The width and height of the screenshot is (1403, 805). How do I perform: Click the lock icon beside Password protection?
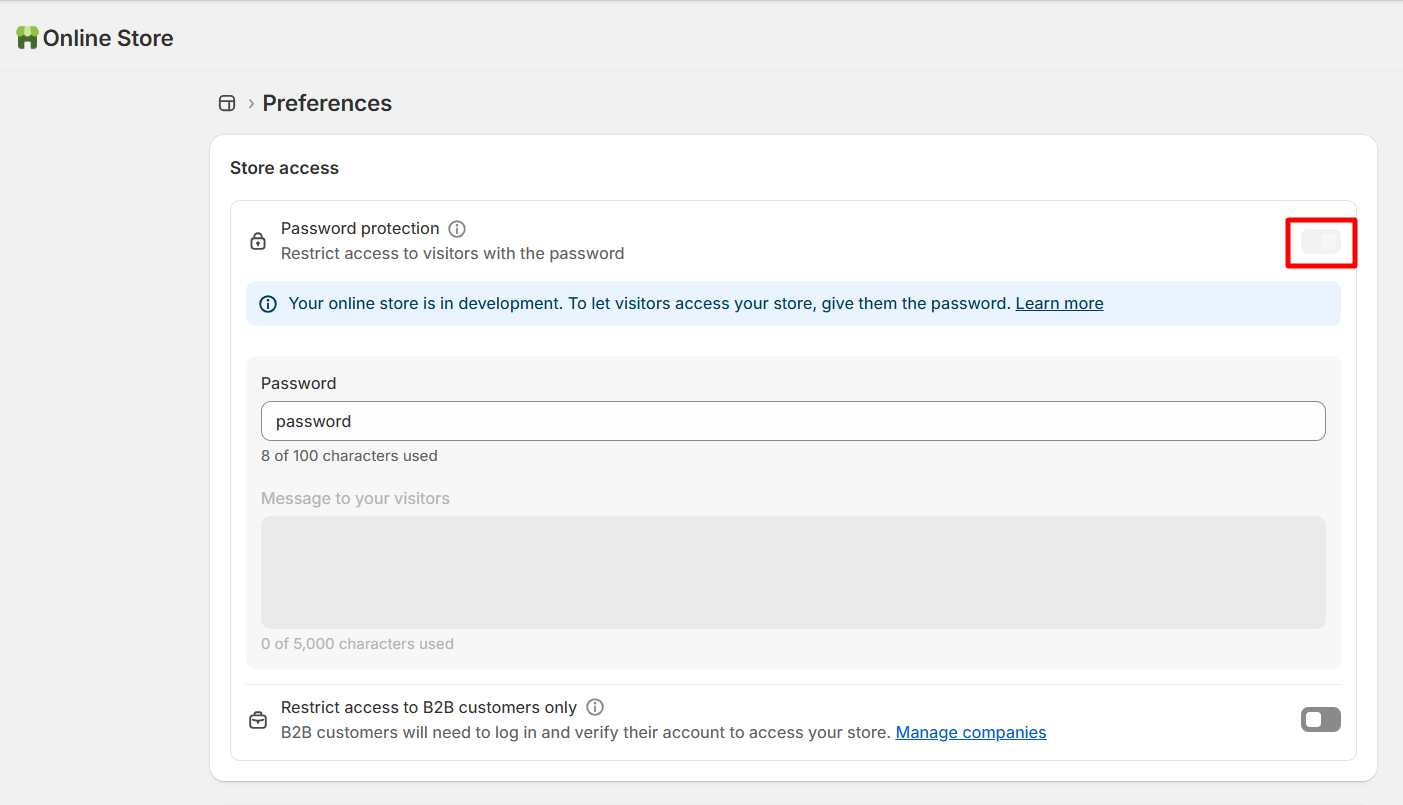pyautogui.click(x=258, y=241)
